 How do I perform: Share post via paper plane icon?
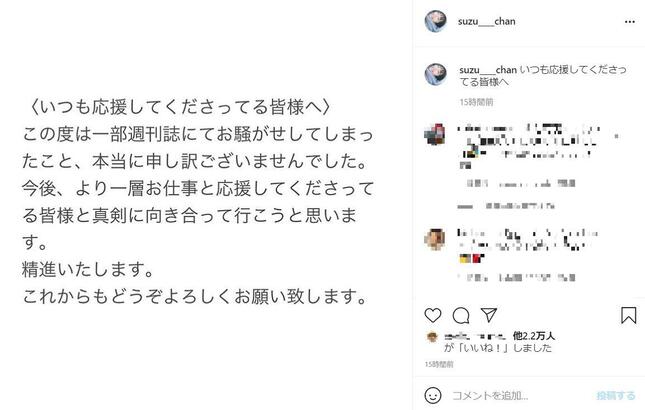[489, 315]
